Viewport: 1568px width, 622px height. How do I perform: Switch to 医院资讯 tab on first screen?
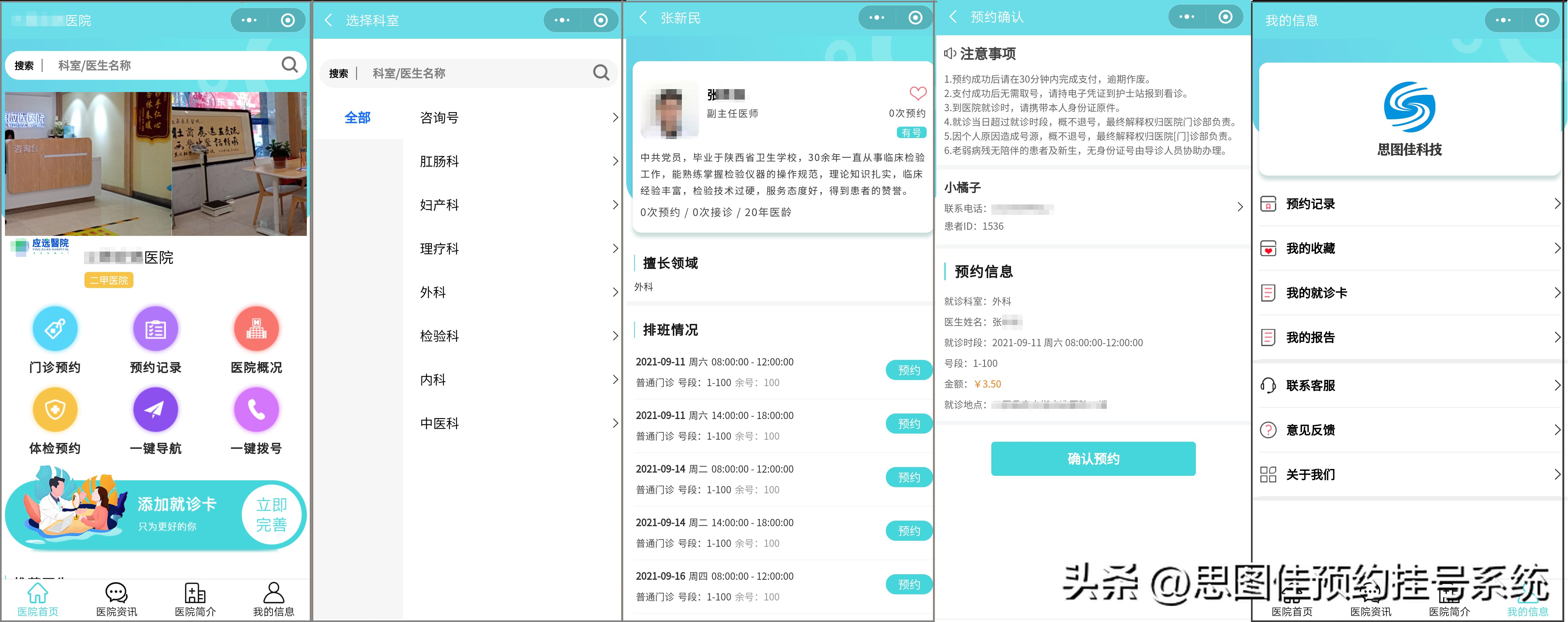point(116,600)
